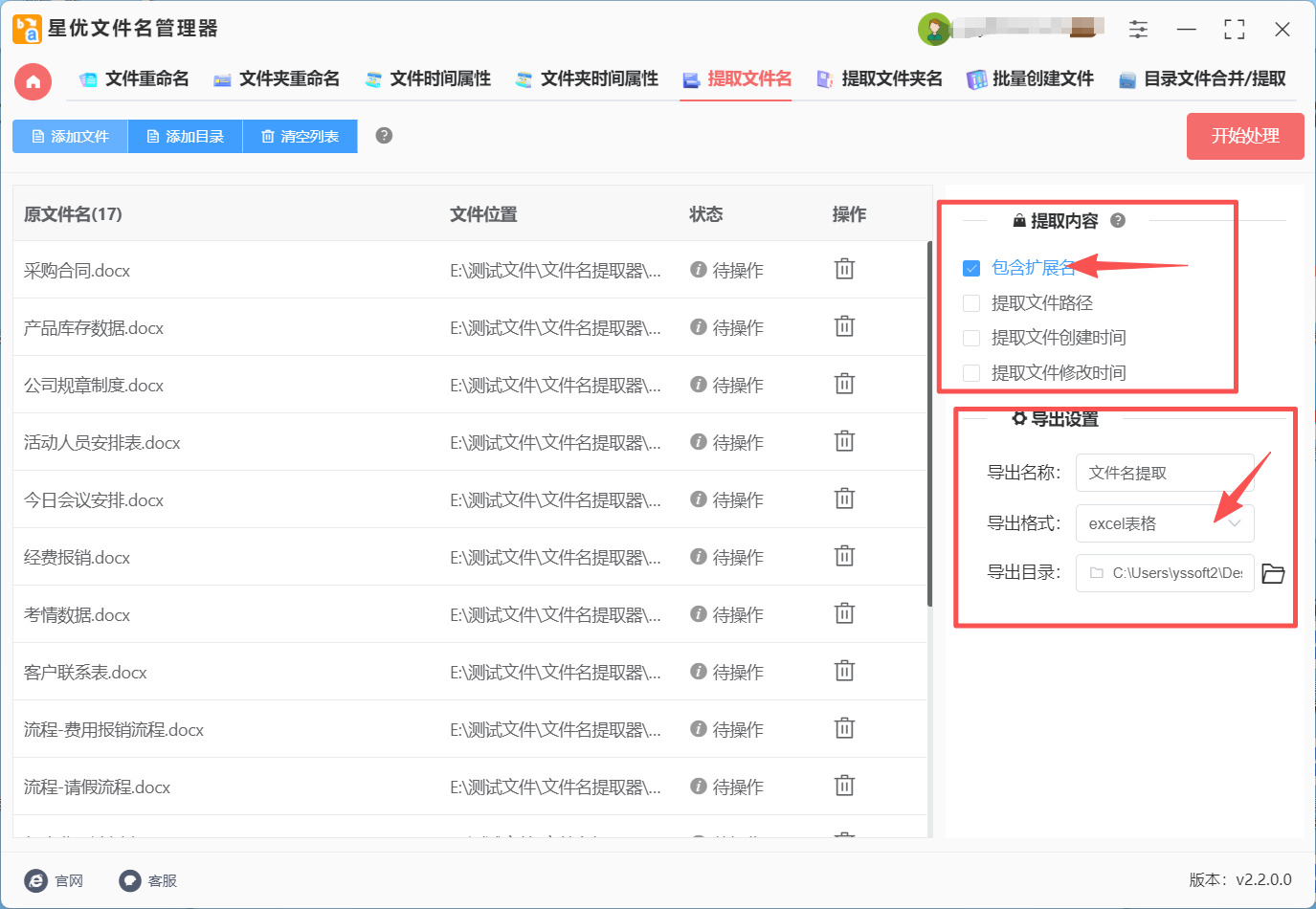The image size is (1316, 909).
Task: Delete the 今日会议安排.docx row
Action: click(844, 499)
